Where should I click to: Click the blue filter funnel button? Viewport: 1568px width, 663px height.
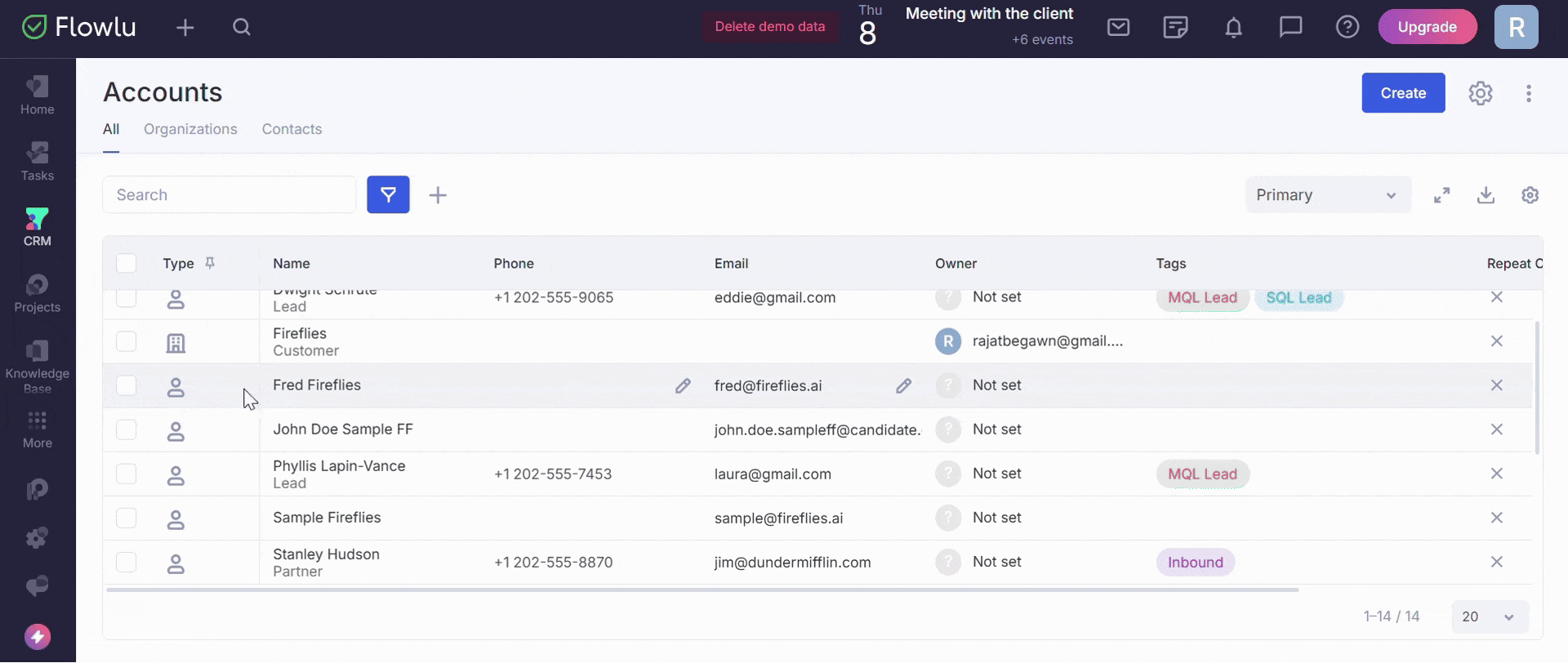388,195
